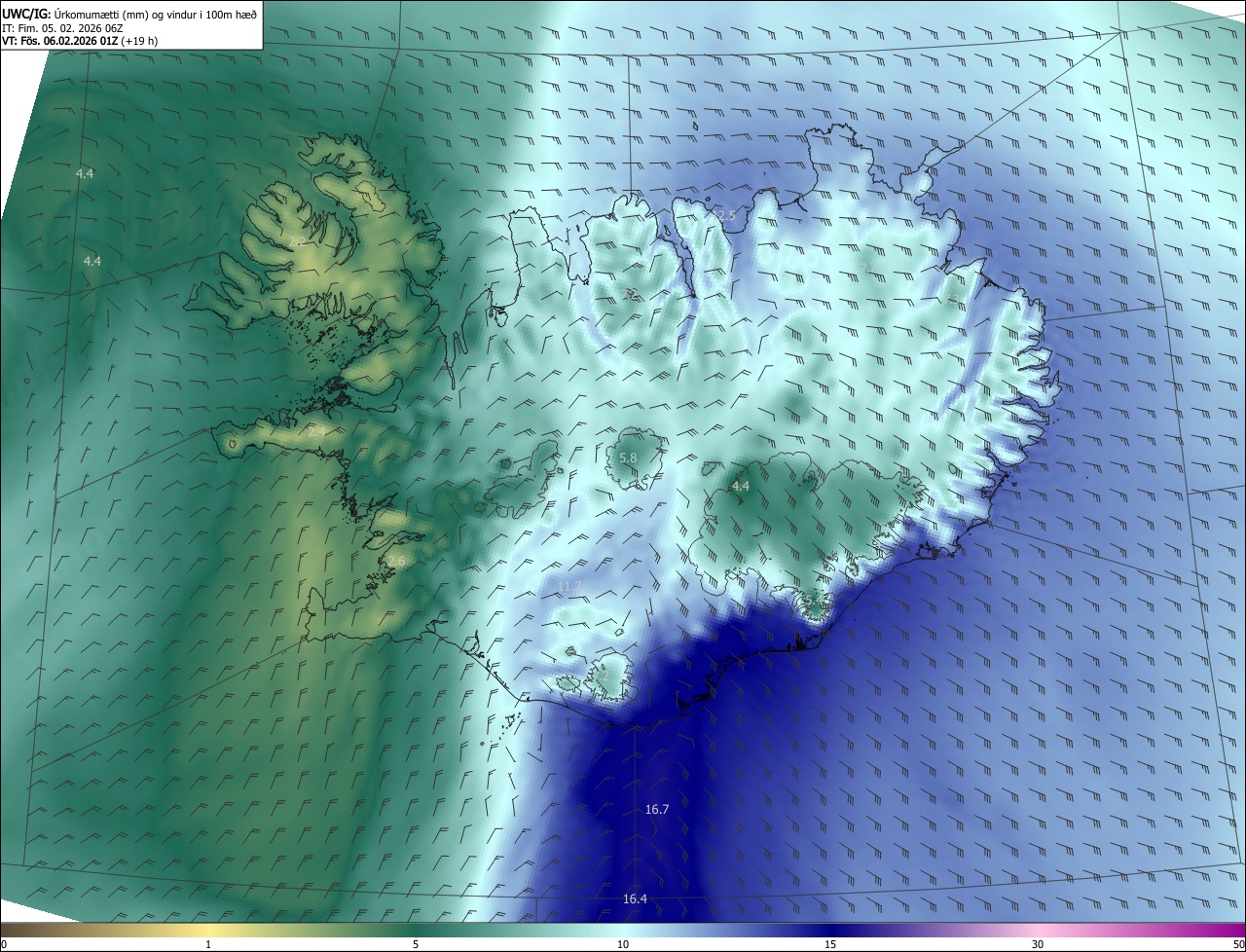
Task: Click the initial time line 'IT: Fim. 05. 02. 2026 06Z'
Action: [x=62, y=27]
